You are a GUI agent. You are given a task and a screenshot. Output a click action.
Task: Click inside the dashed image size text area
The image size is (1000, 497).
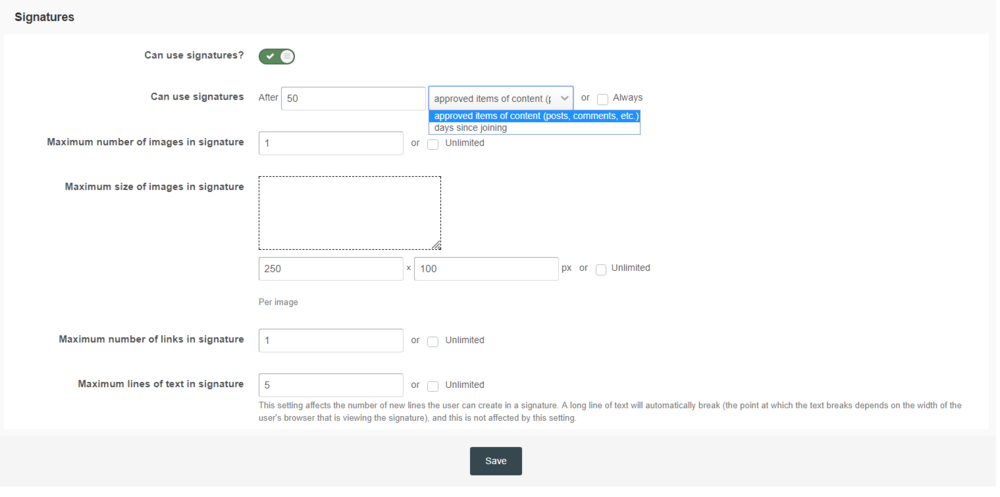(349, 212)
